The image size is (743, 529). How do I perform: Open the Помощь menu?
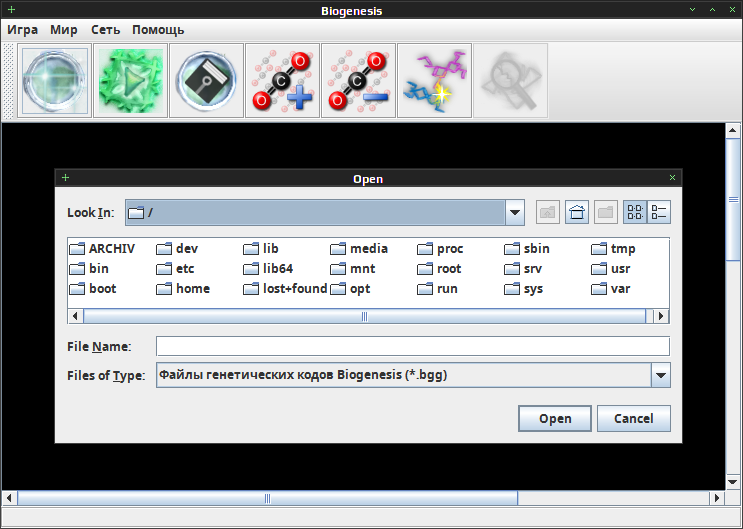(x=158, y=30)
